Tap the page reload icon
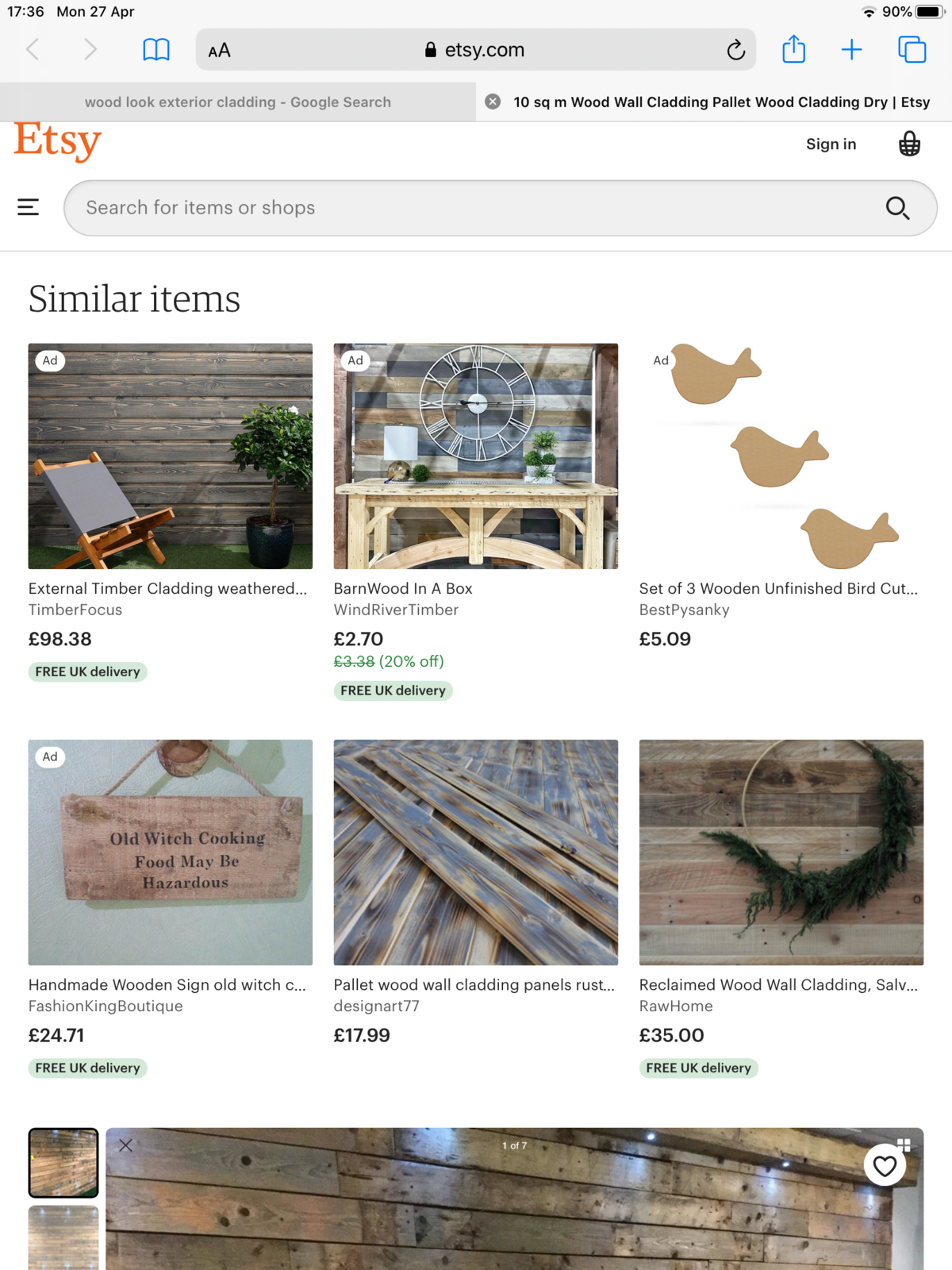 (735, 50)
